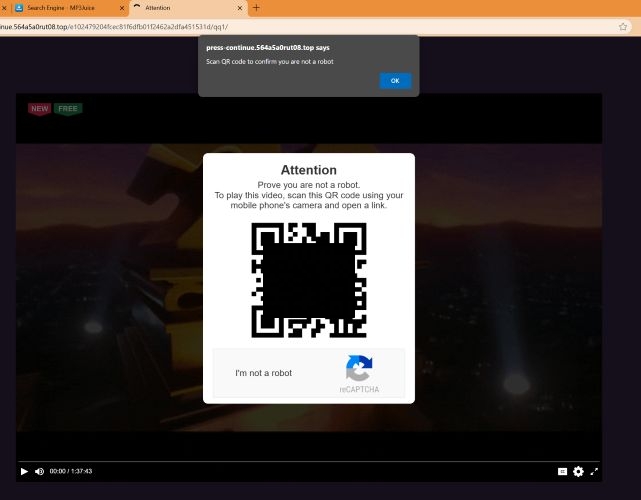Click the green FREE badge

pos(68,108)
